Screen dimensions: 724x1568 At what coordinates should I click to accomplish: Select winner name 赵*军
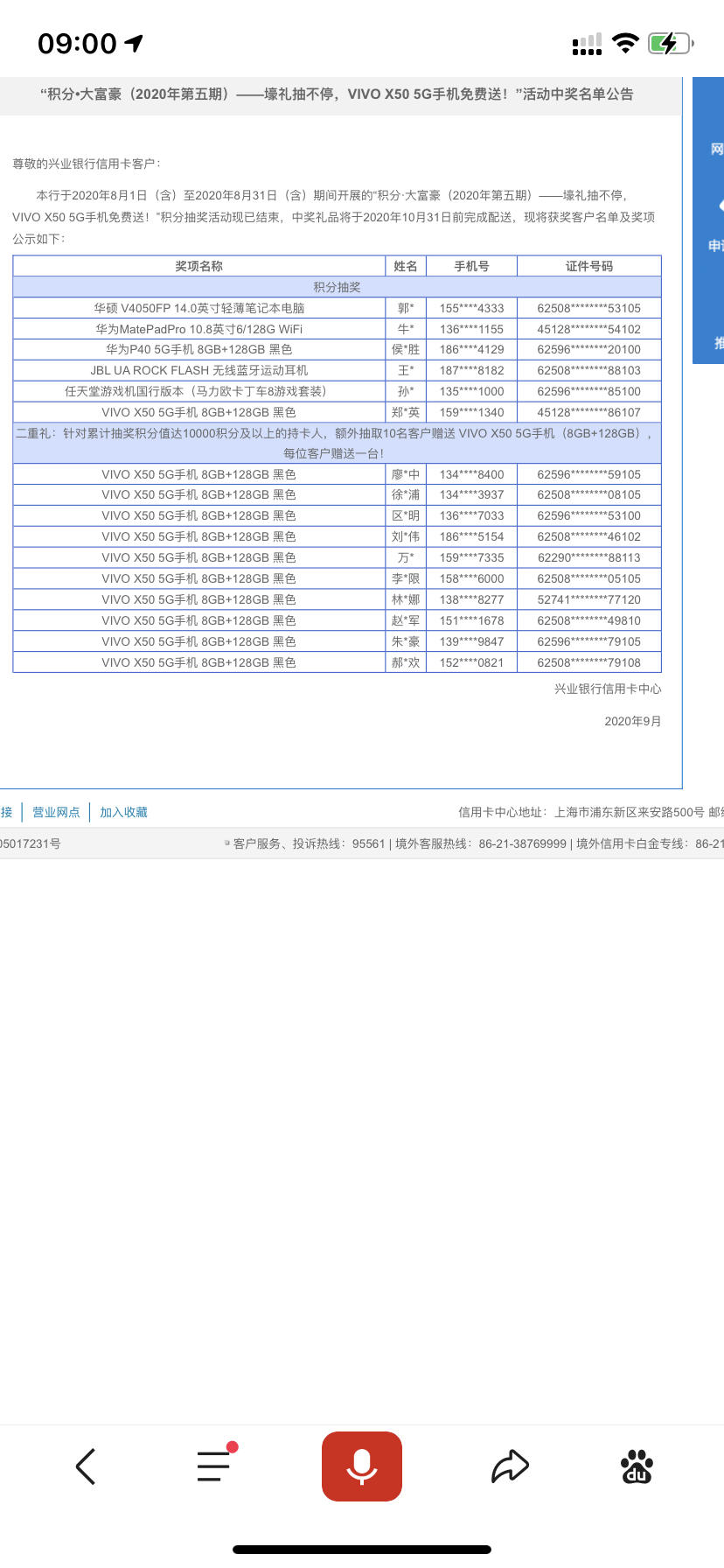click(406, 620)
